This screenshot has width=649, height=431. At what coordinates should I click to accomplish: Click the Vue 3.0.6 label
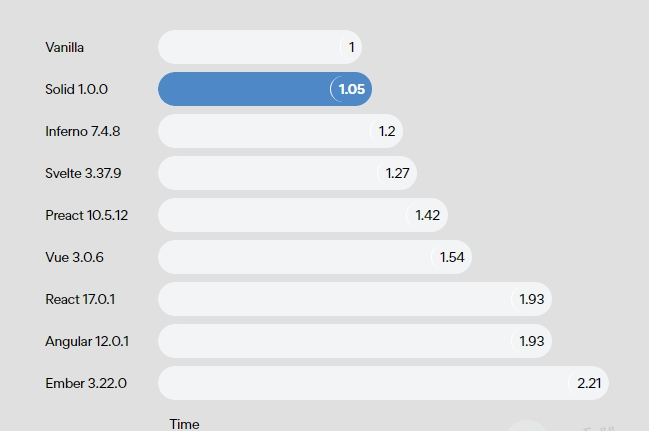tap(75, 257)
